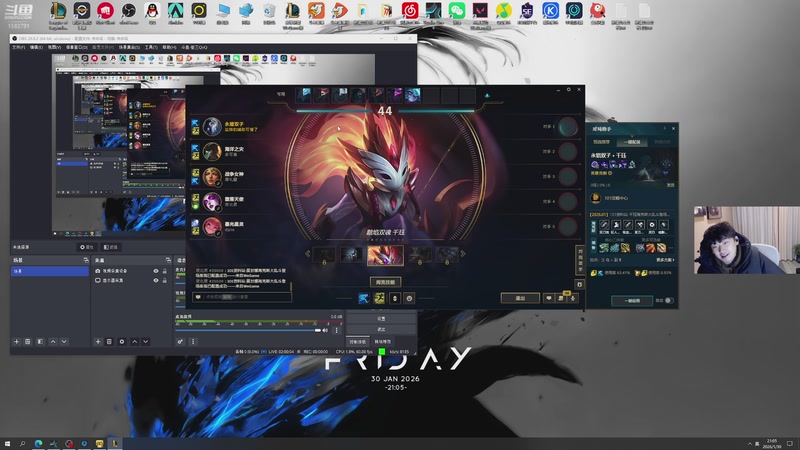Open the 文件(F) menu in OBS
Image resolution: width=800 pixels, height=450 pixels.
tap(18, 47)
